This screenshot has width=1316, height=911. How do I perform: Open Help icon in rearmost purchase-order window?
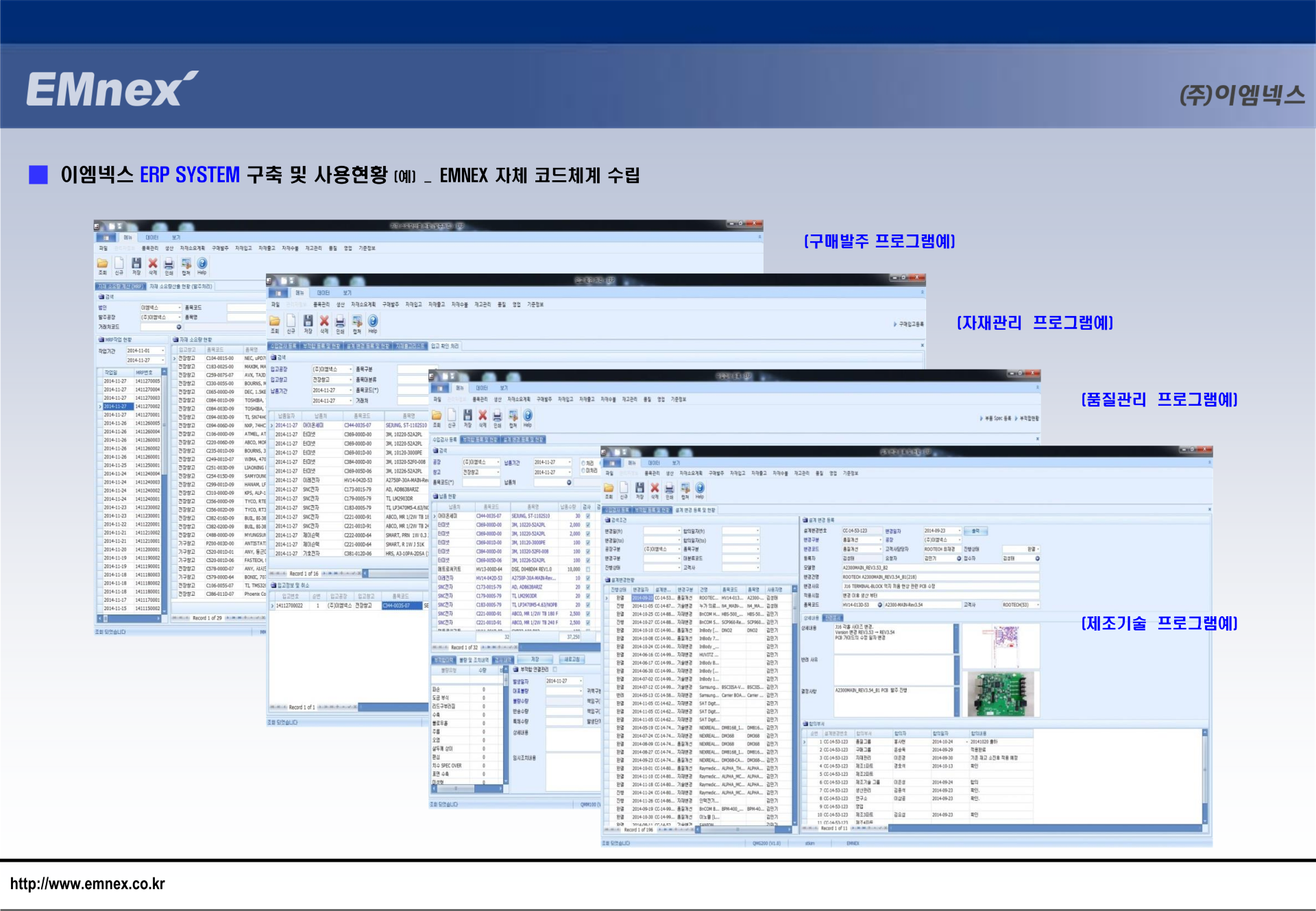tap(202, 263)
